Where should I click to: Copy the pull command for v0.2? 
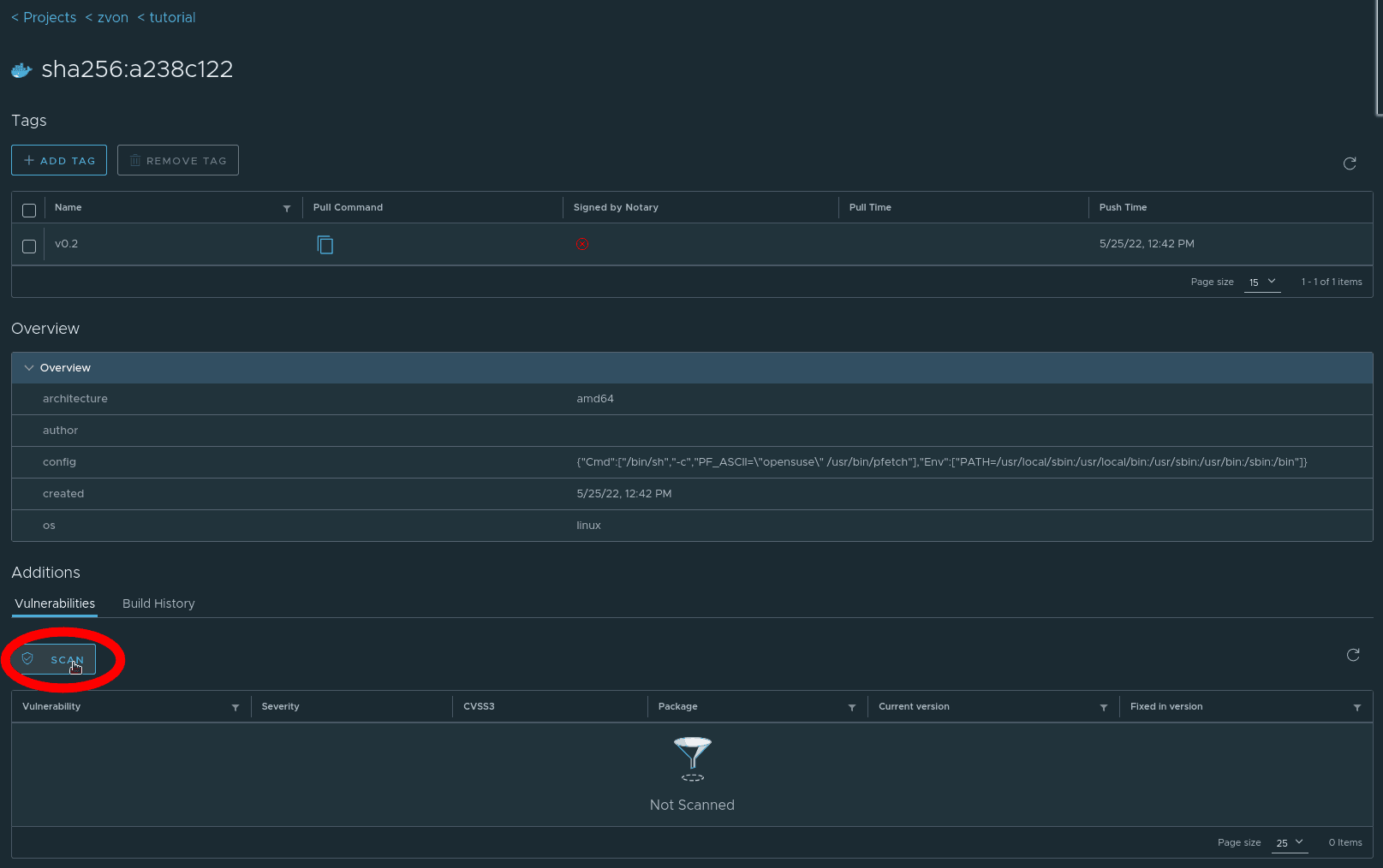coord(325,245)
